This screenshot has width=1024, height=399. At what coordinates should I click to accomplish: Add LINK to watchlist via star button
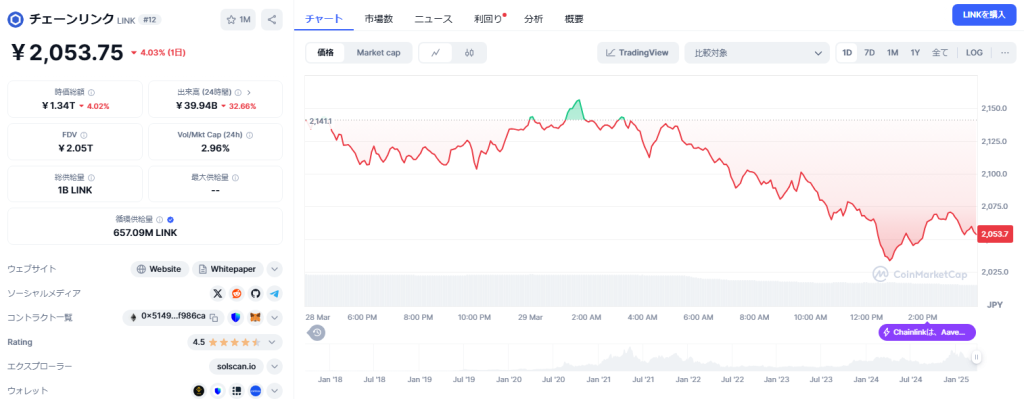point(238,20)
